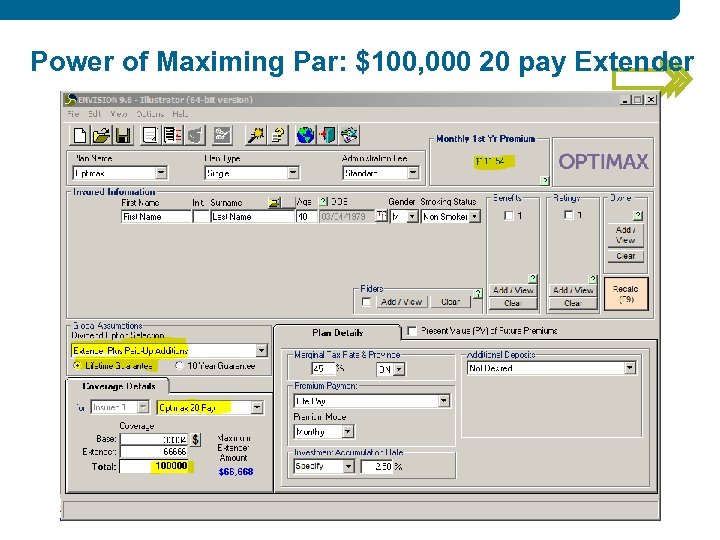Click the Total coverage field showing 100000
The width and height of the screenshot is (720, 540).
154,467
